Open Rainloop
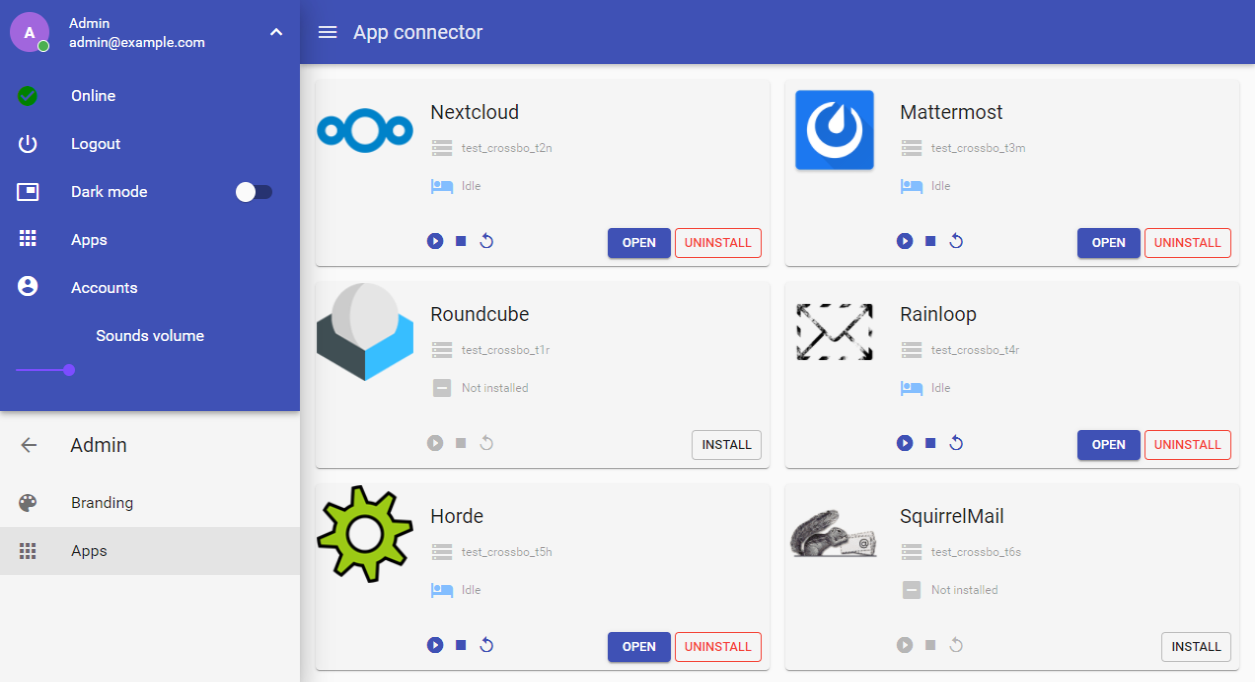This screenshot has width=1255, height=682. 1108,445
